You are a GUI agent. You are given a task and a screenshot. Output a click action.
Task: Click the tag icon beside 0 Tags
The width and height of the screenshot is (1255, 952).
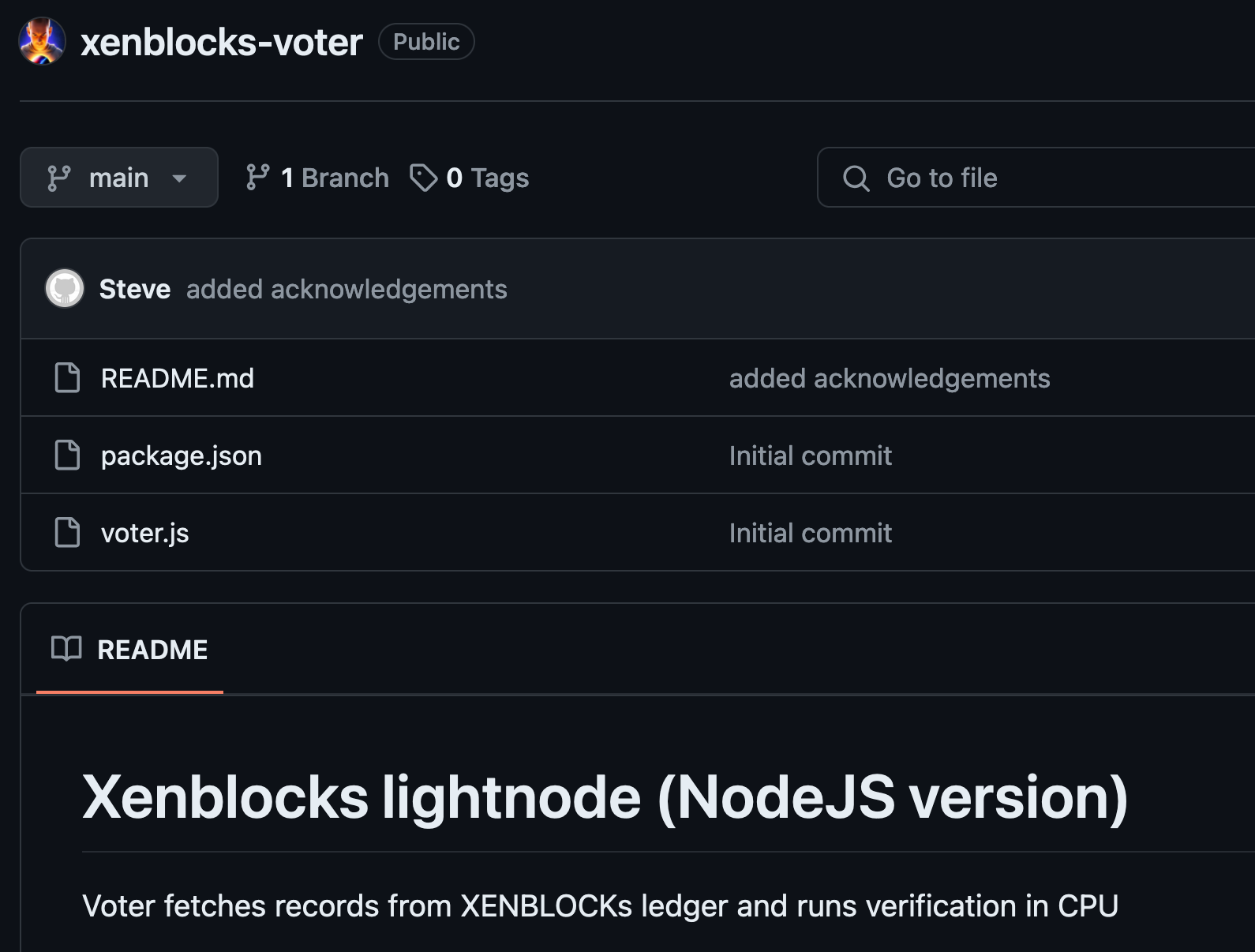tap(424, 178)
